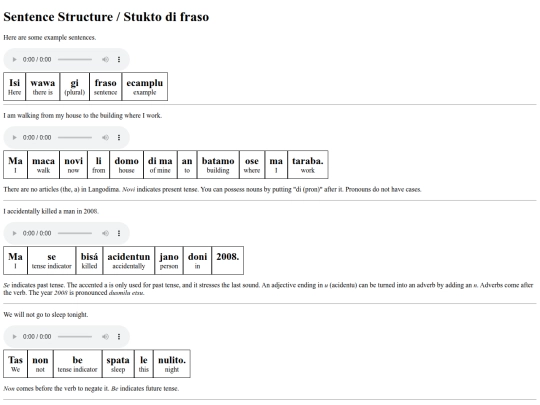Open overflow menu of fourth audio player
Screen dimensions: 540x405
[x=119, y=336]
